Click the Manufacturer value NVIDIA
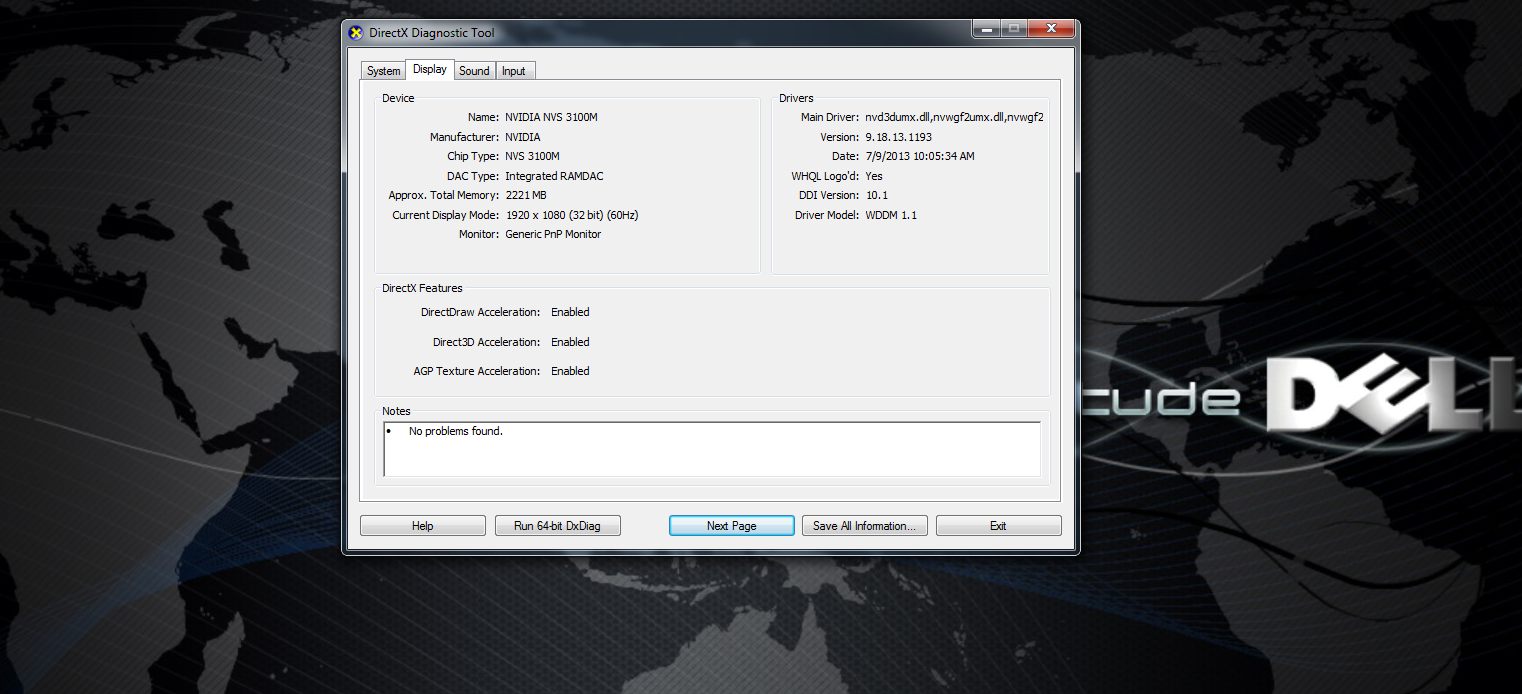Screen dimensions: 1522x694 (x=523, y=137)
